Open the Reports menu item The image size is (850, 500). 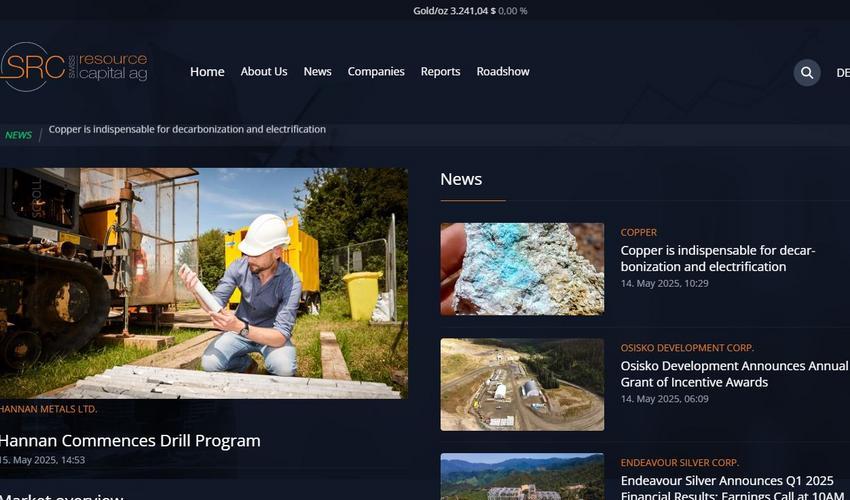(x=440, y=72)
